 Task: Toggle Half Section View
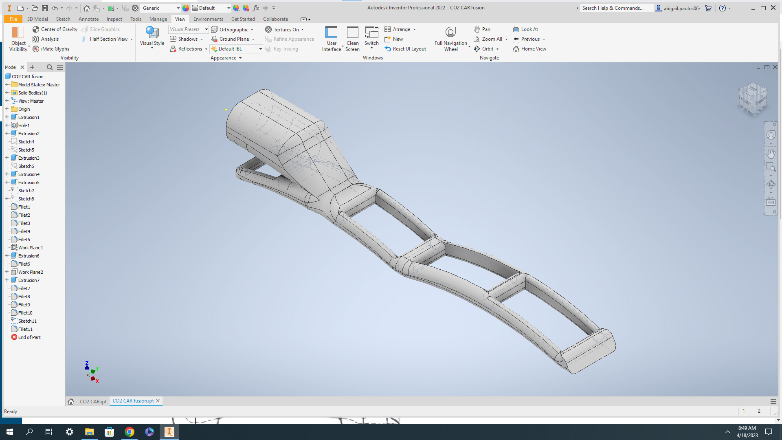[x=105, y=39]
